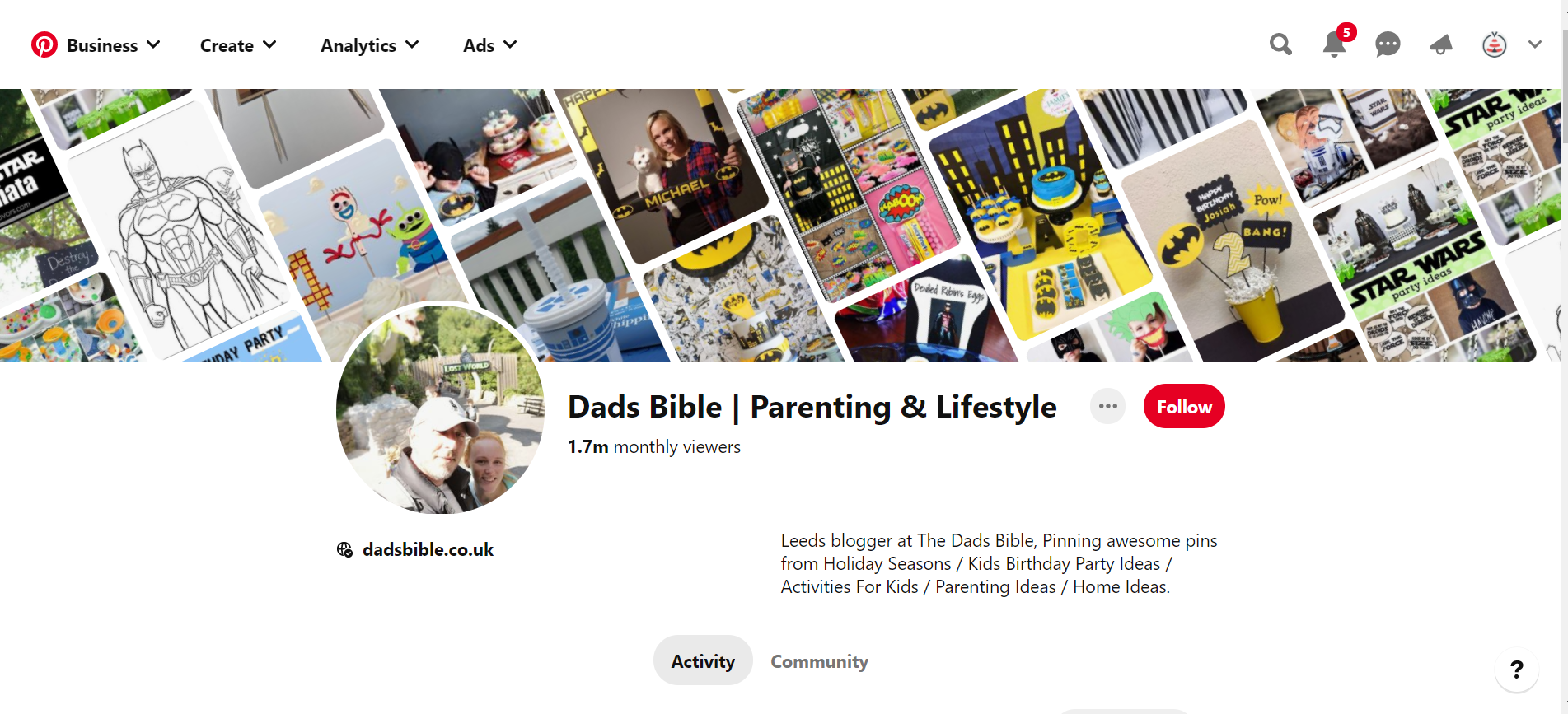
Task: Expand the Analytics dropdown menu
Action: pyautogui.click(x=369, y=45)
